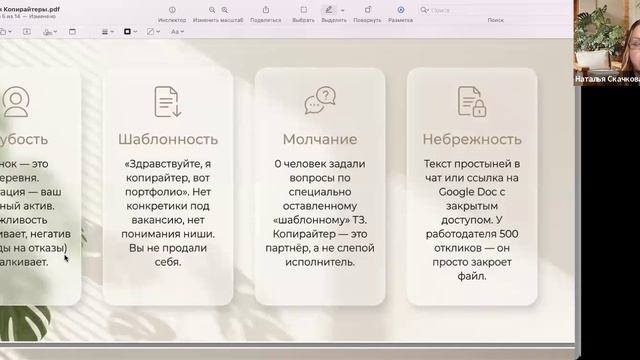Click the Изменить масштаб label
The height and width of the screenshot is (360, 640).
tap(218, 20)
